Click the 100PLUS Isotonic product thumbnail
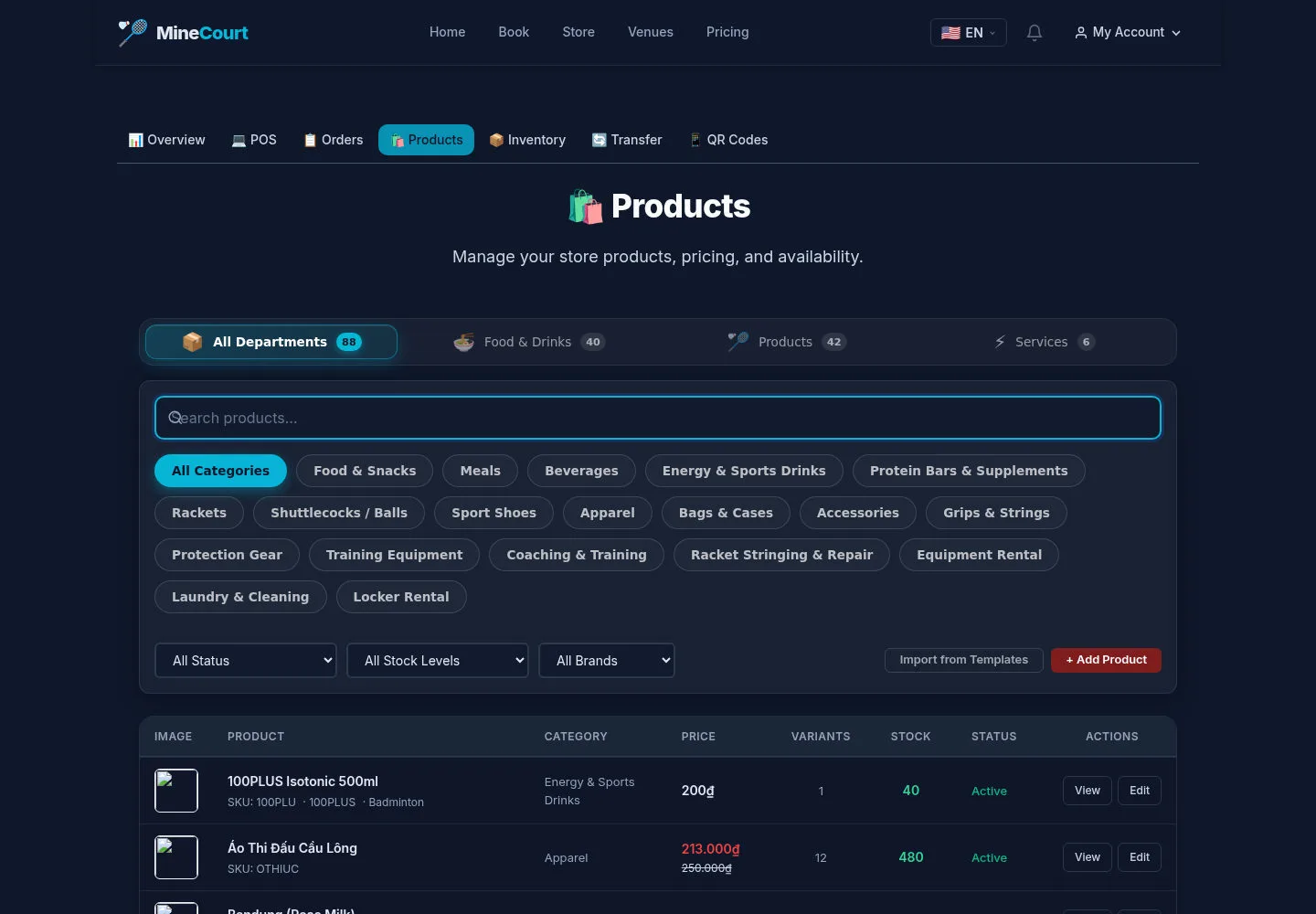 coord(176,791)
